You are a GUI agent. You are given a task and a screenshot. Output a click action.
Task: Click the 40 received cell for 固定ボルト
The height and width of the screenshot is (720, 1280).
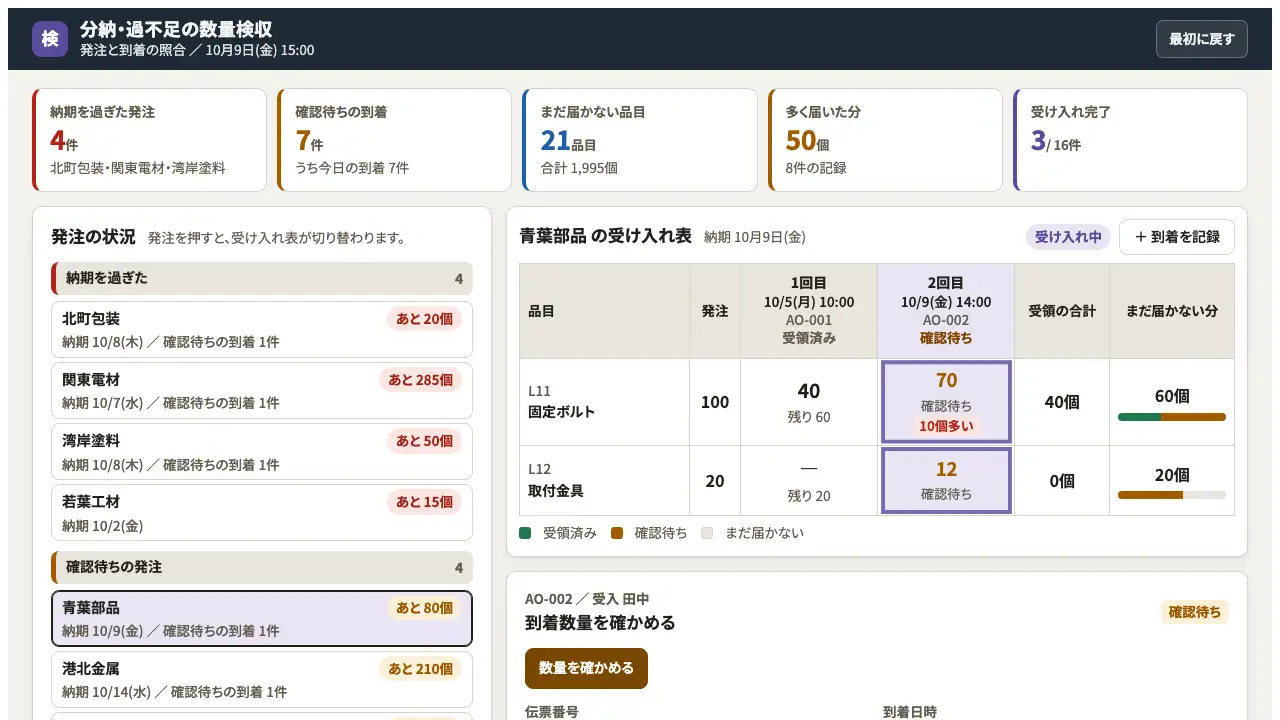(809, 402)
